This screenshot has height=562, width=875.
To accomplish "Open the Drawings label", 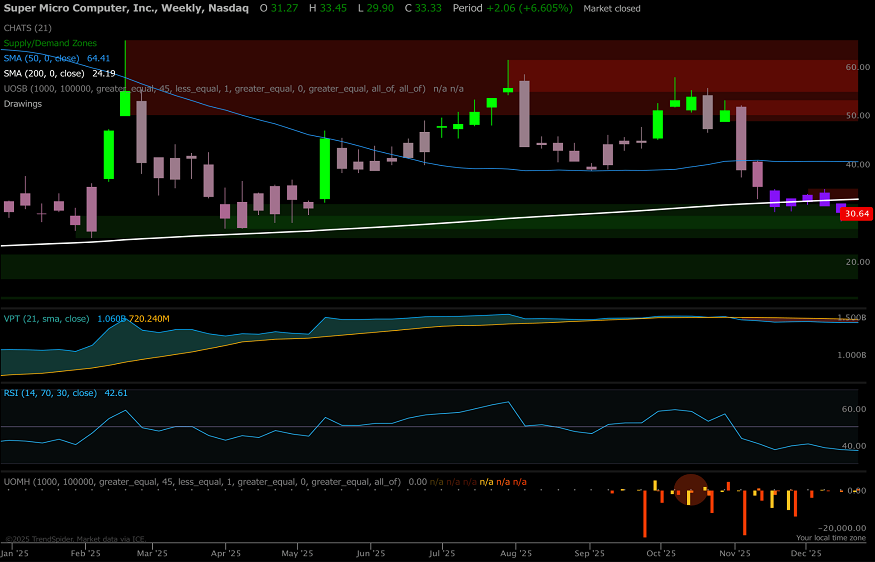I will coord(23,104).
